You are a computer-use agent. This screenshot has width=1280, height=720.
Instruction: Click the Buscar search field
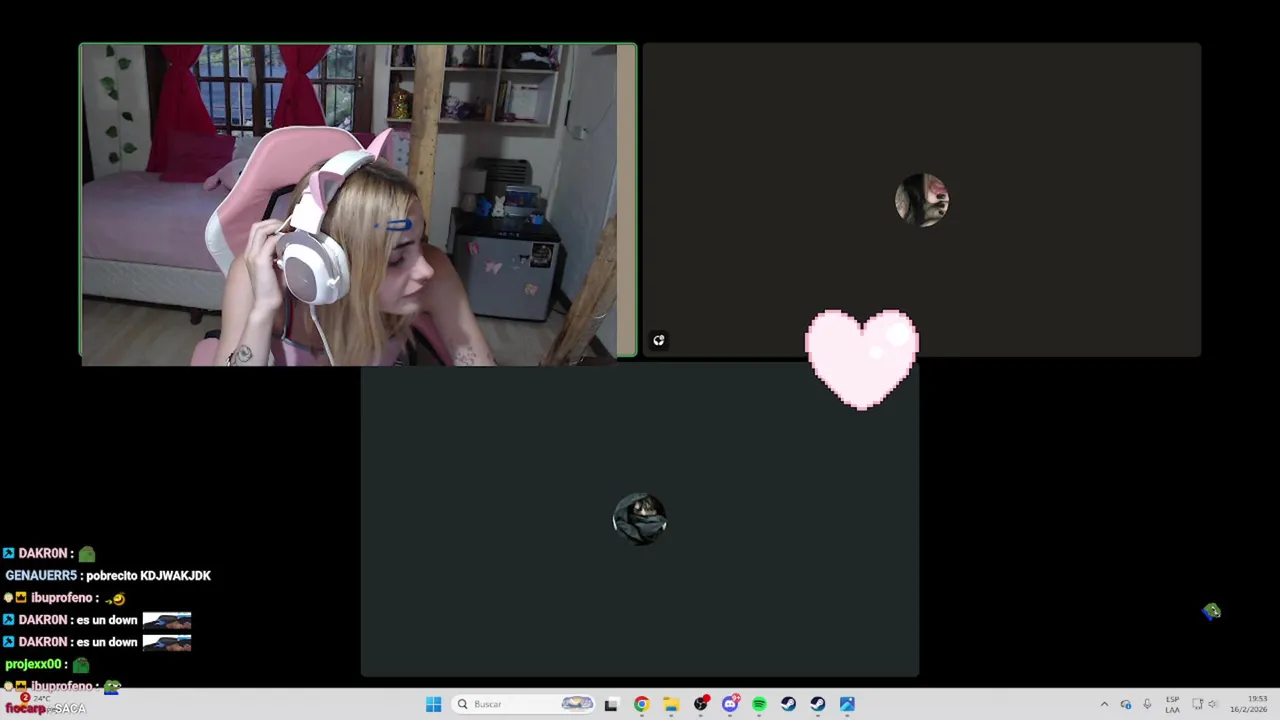pyautogui.click(x=524, y=704)
